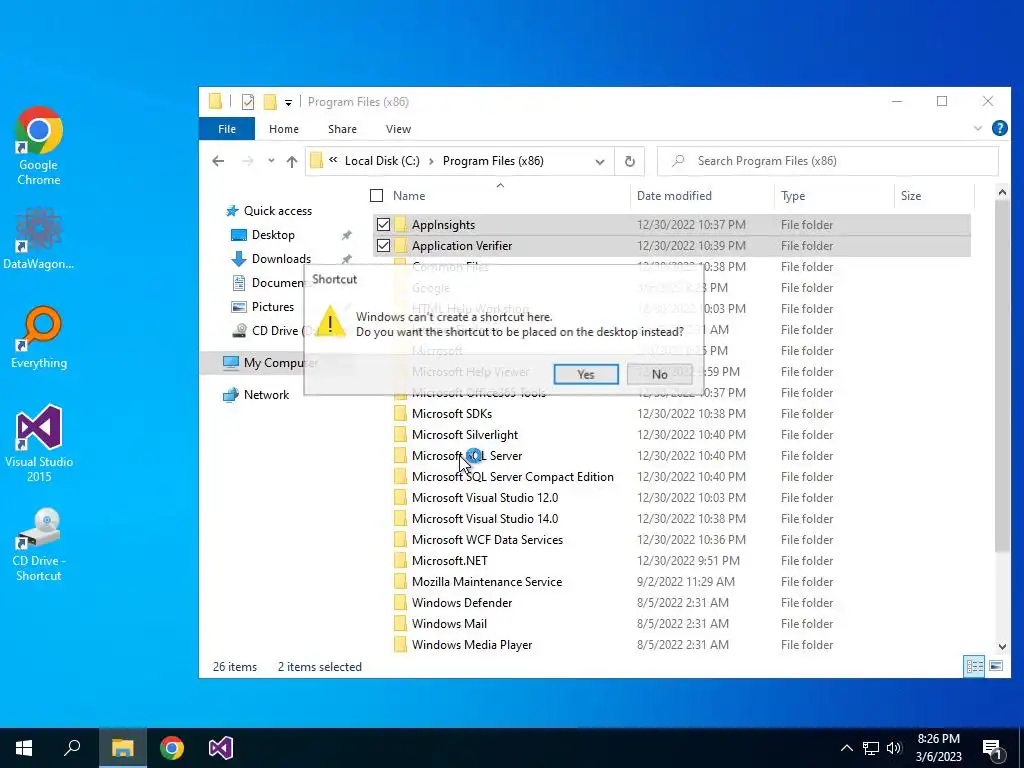Open Chrome from the taskbar
The height and width of the screenshot is (768, 1024).
point(172,748)
